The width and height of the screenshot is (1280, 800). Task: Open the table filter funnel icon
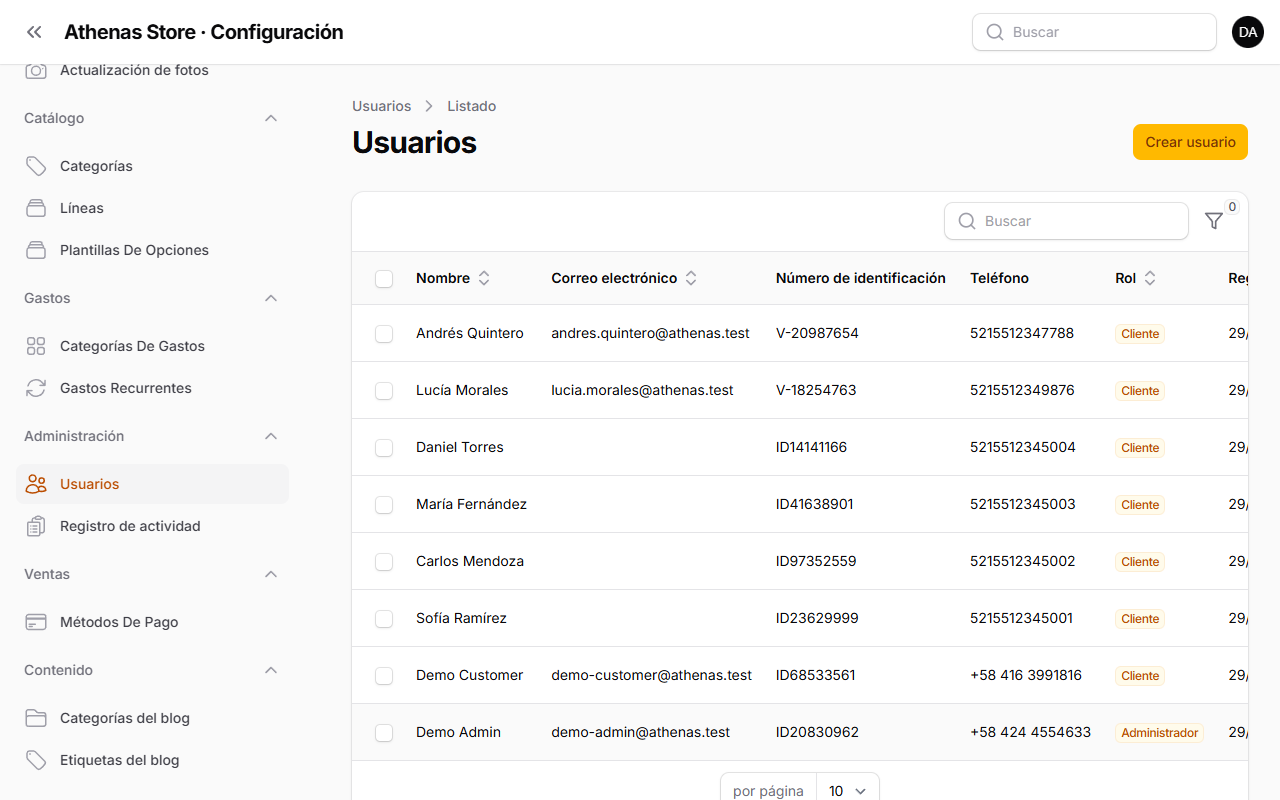(1214, 221)
